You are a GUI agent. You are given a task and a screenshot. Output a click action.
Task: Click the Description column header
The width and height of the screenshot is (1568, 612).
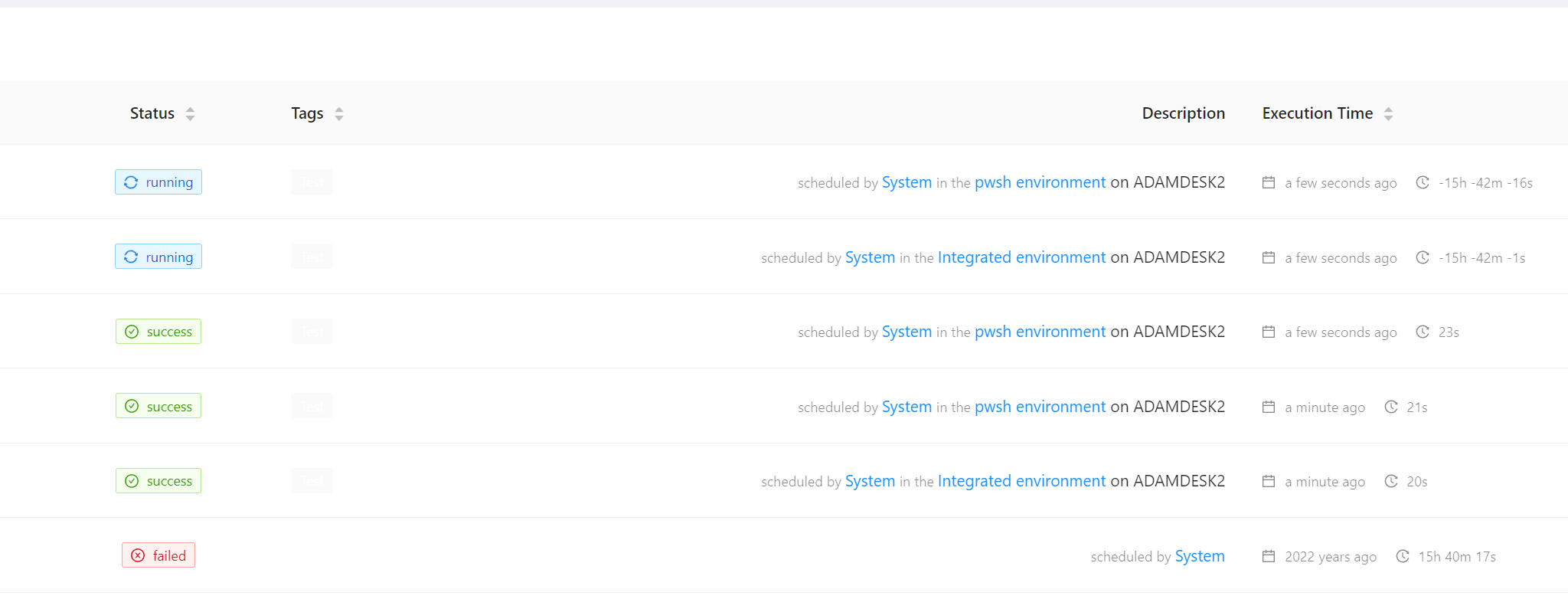click(x=1183, y=113)
